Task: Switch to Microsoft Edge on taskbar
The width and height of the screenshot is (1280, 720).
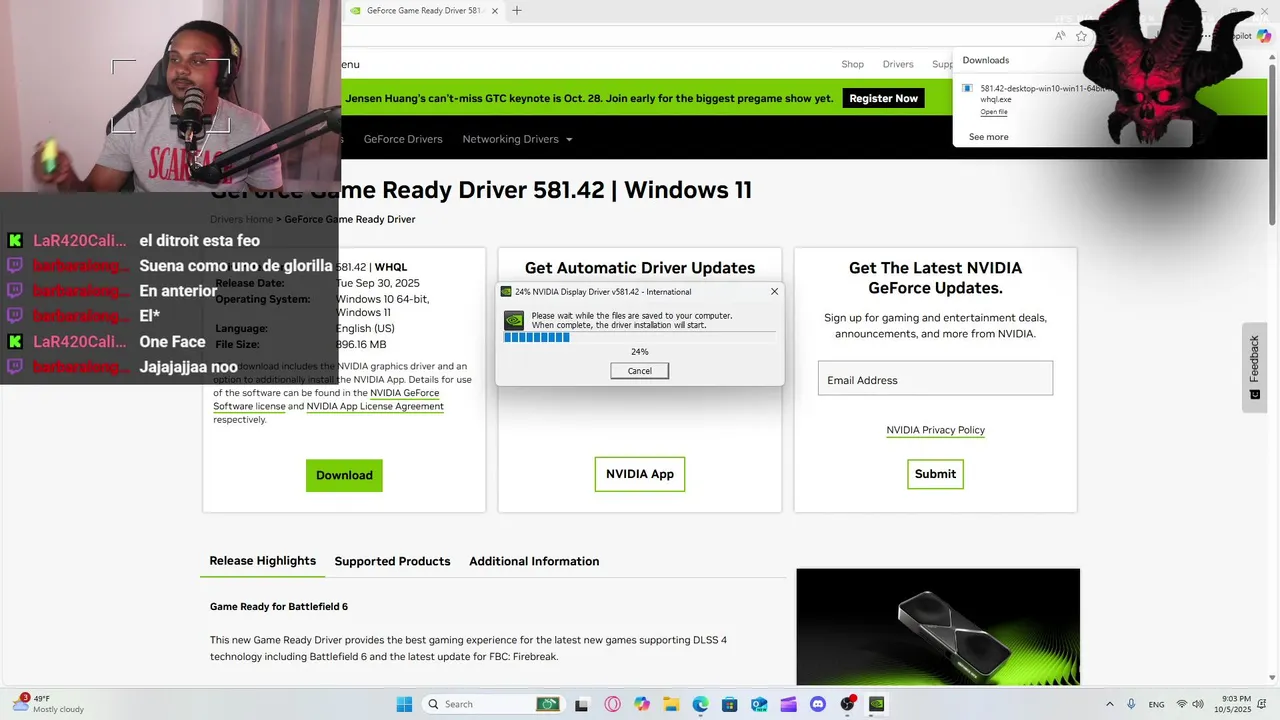Action: [700, 704]
